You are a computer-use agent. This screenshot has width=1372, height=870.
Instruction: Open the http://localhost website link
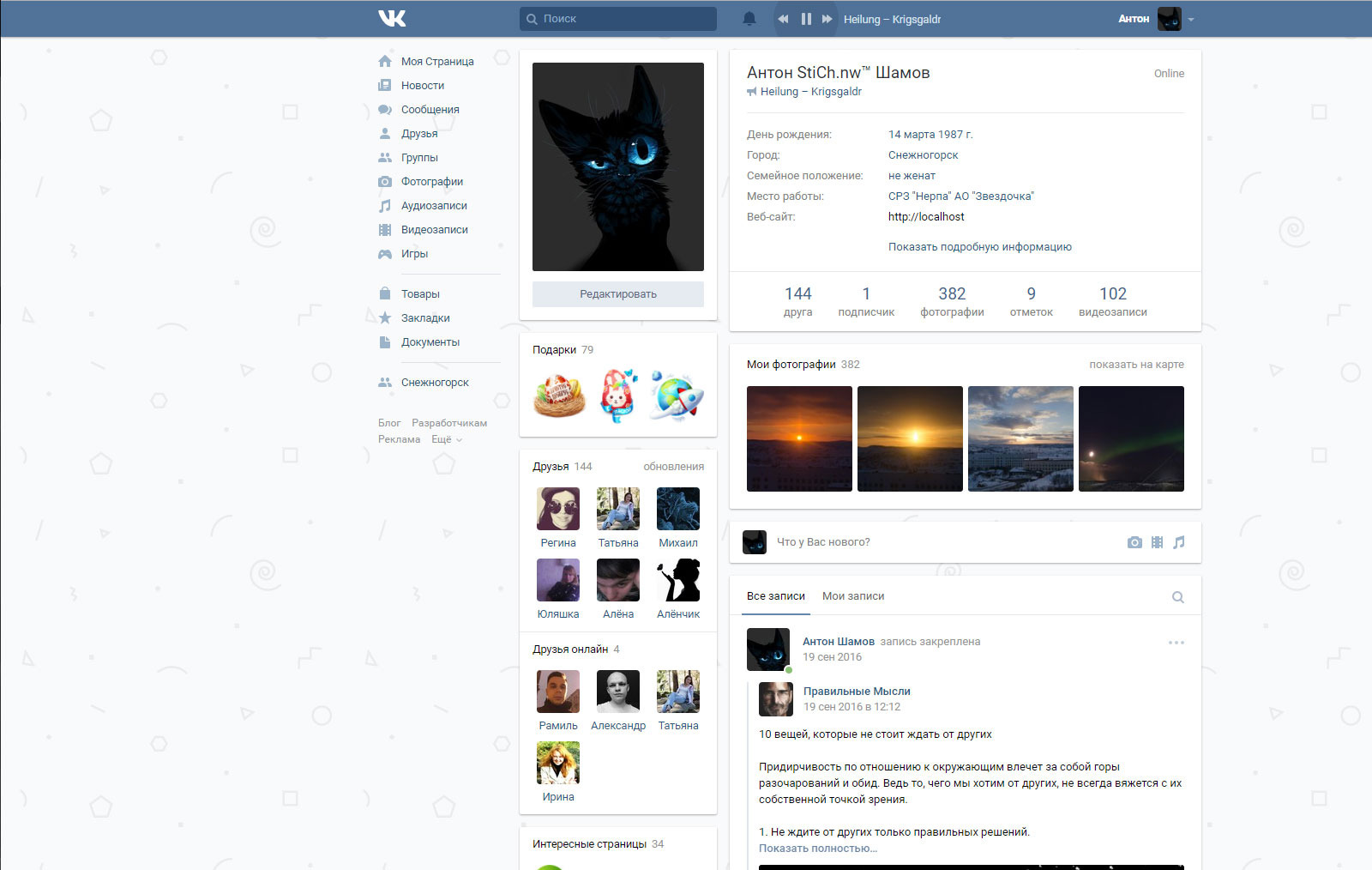point(926,217)
